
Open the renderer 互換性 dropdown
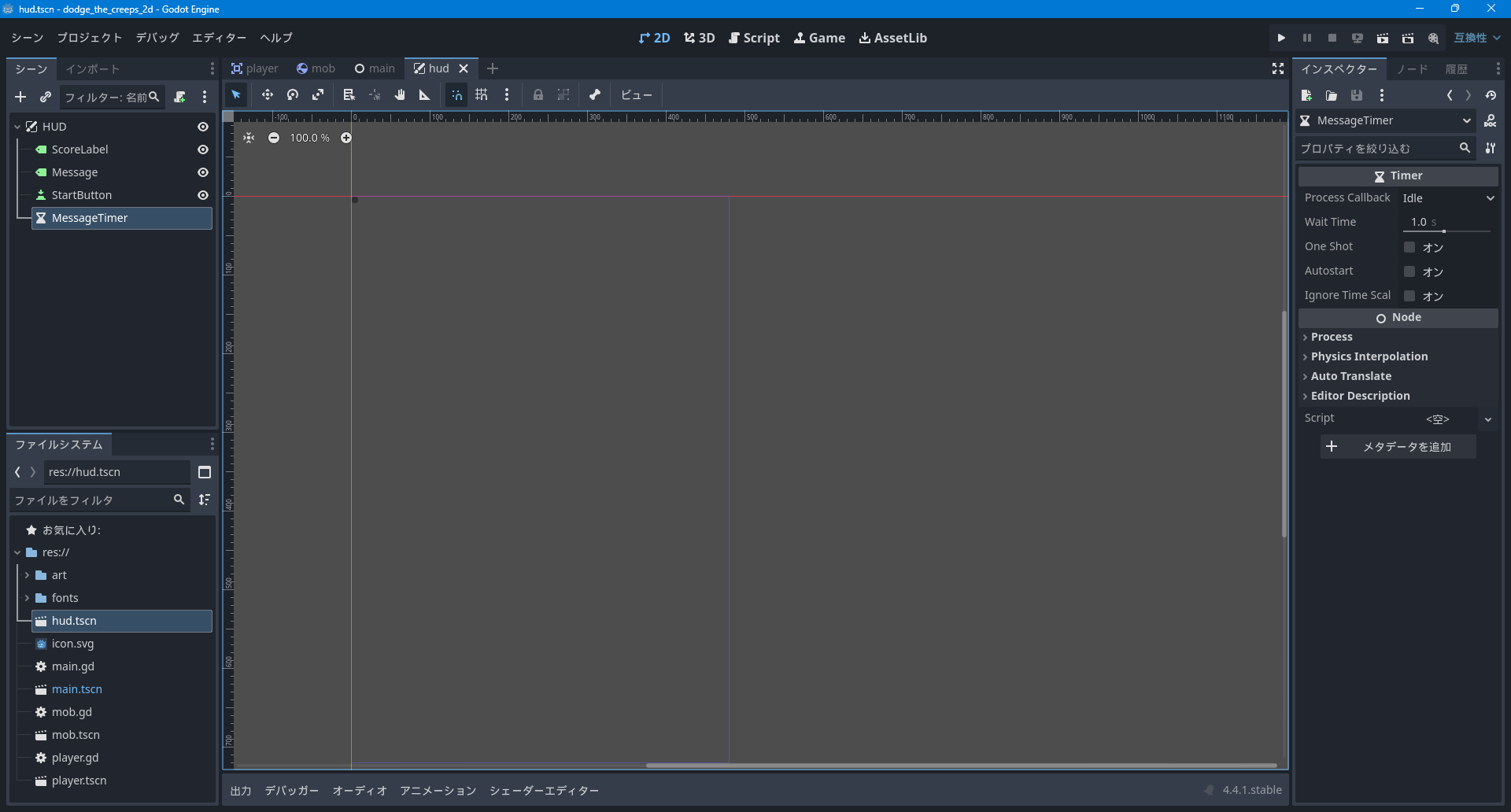[x=1477, y=38]
